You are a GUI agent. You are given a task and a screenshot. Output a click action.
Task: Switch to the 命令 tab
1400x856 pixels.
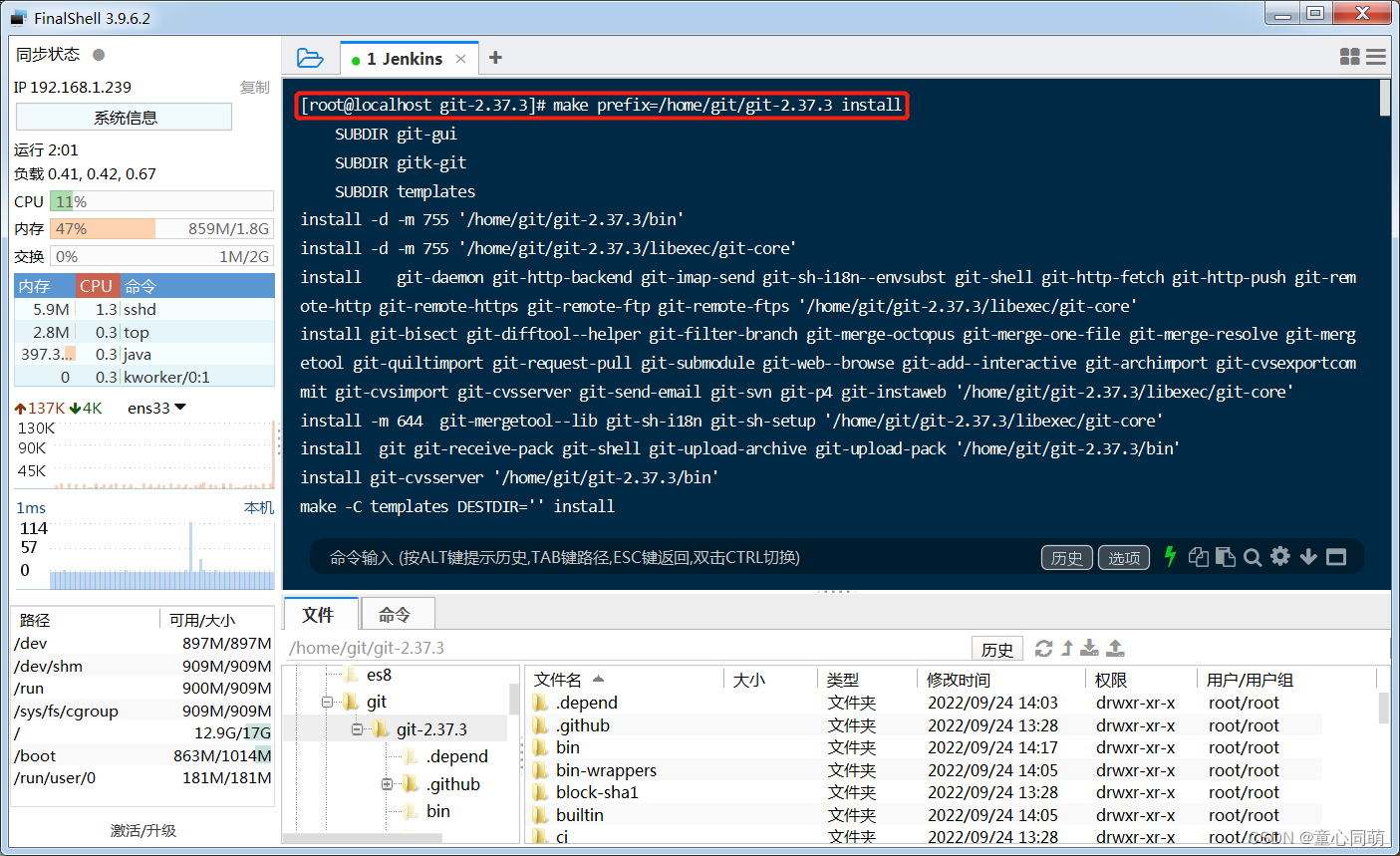[x=397, y=615]
